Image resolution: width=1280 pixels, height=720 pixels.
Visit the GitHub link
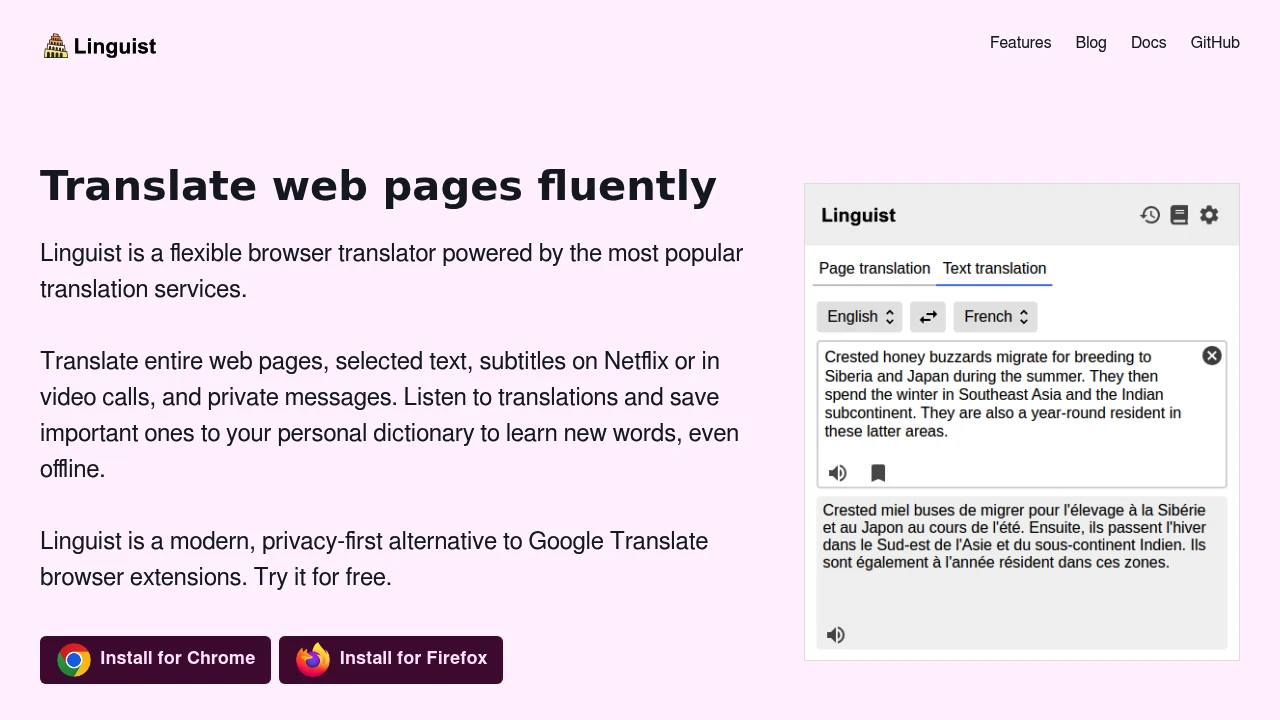[x=1215, y=42]
